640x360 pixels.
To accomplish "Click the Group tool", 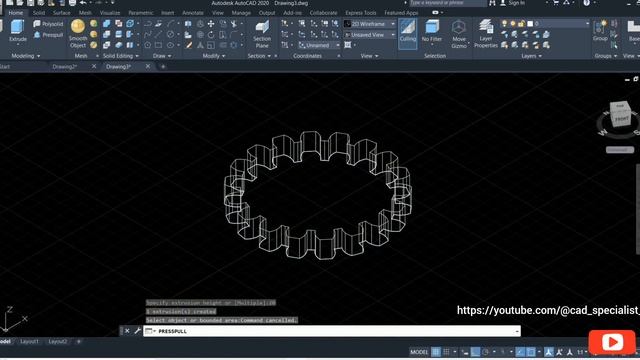I will coord(600,31).
